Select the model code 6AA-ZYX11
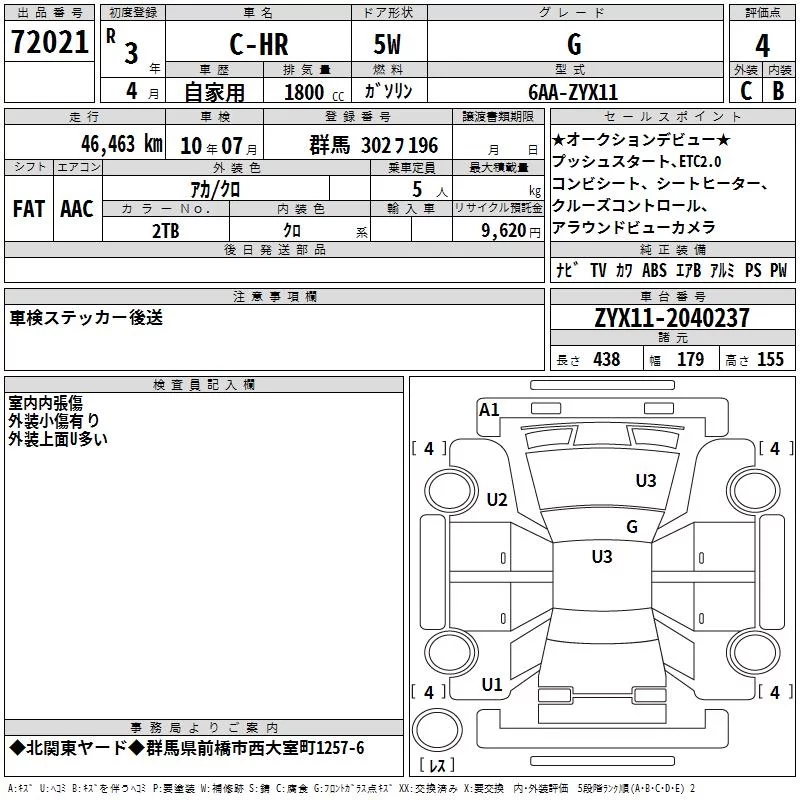The height and width of the screenshot is (800, 800). pyautogui.click(x=573, y=92)
